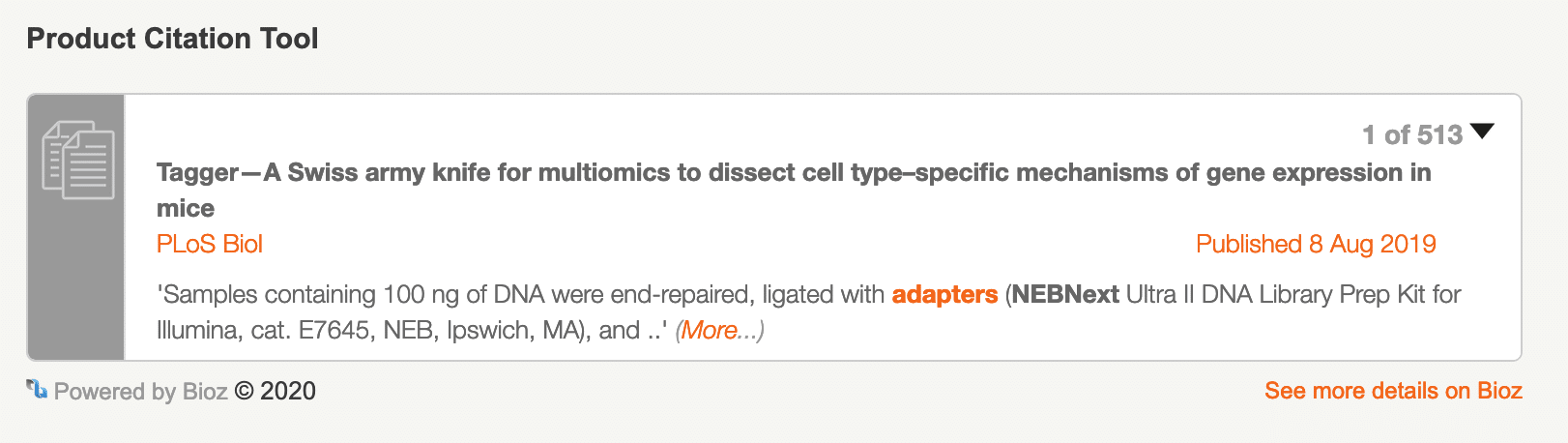Image resolution: width=1568 pixels, height=443 pixels.
Task: Click the gray strip below the document icon
Action: [x=77, y=290]
